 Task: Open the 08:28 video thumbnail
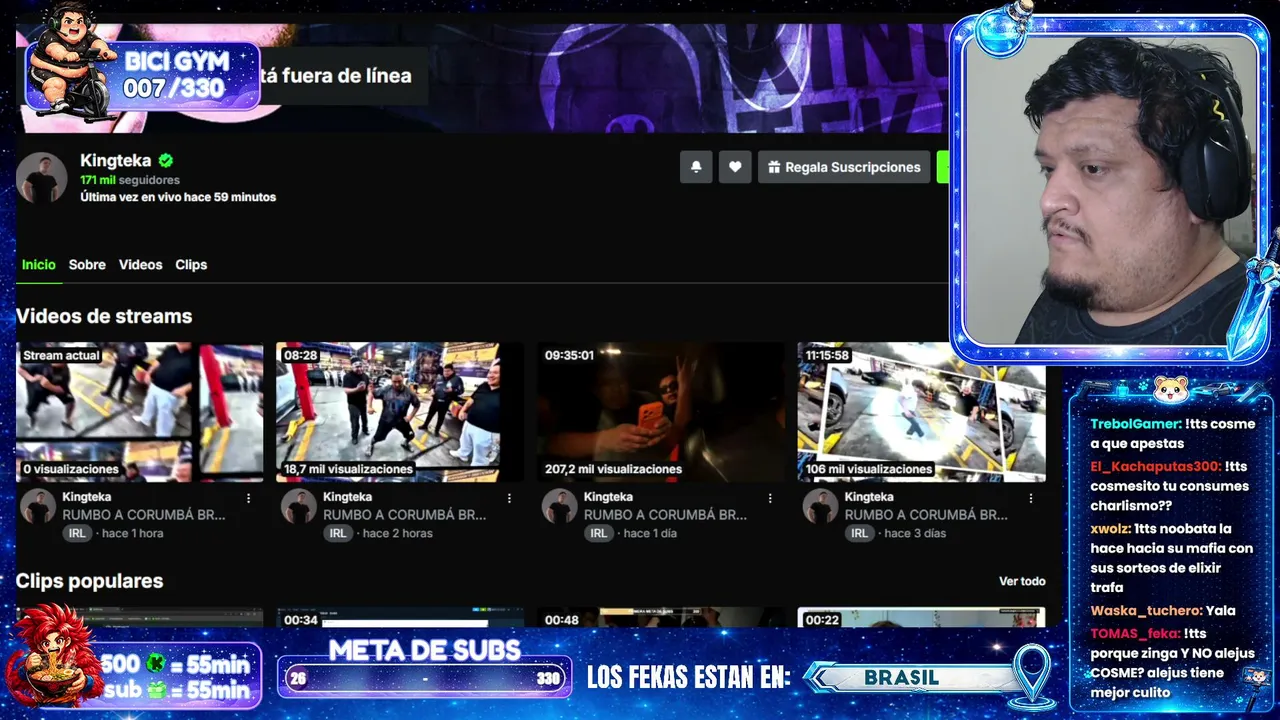click(400, 412)
